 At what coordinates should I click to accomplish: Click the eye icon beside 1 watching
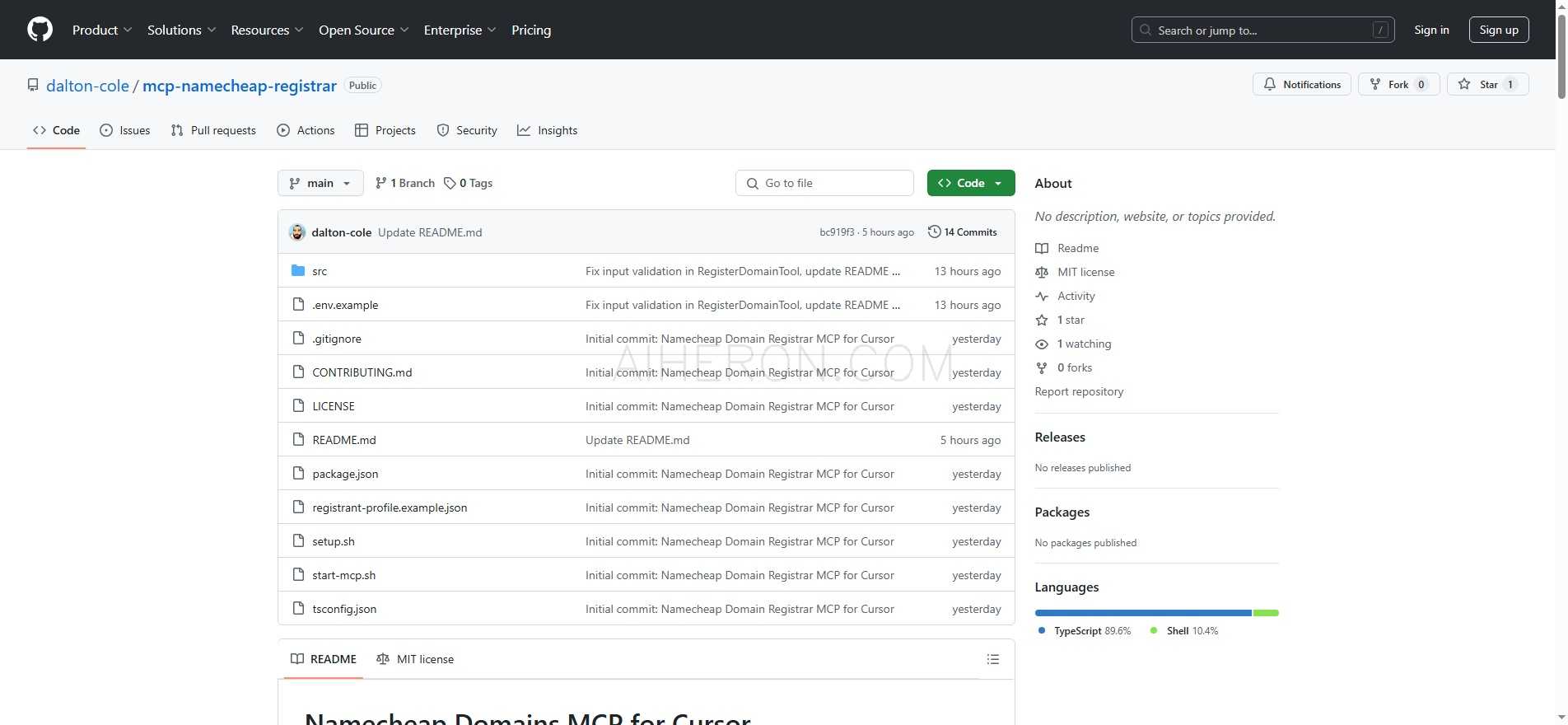click(1042, 344)
